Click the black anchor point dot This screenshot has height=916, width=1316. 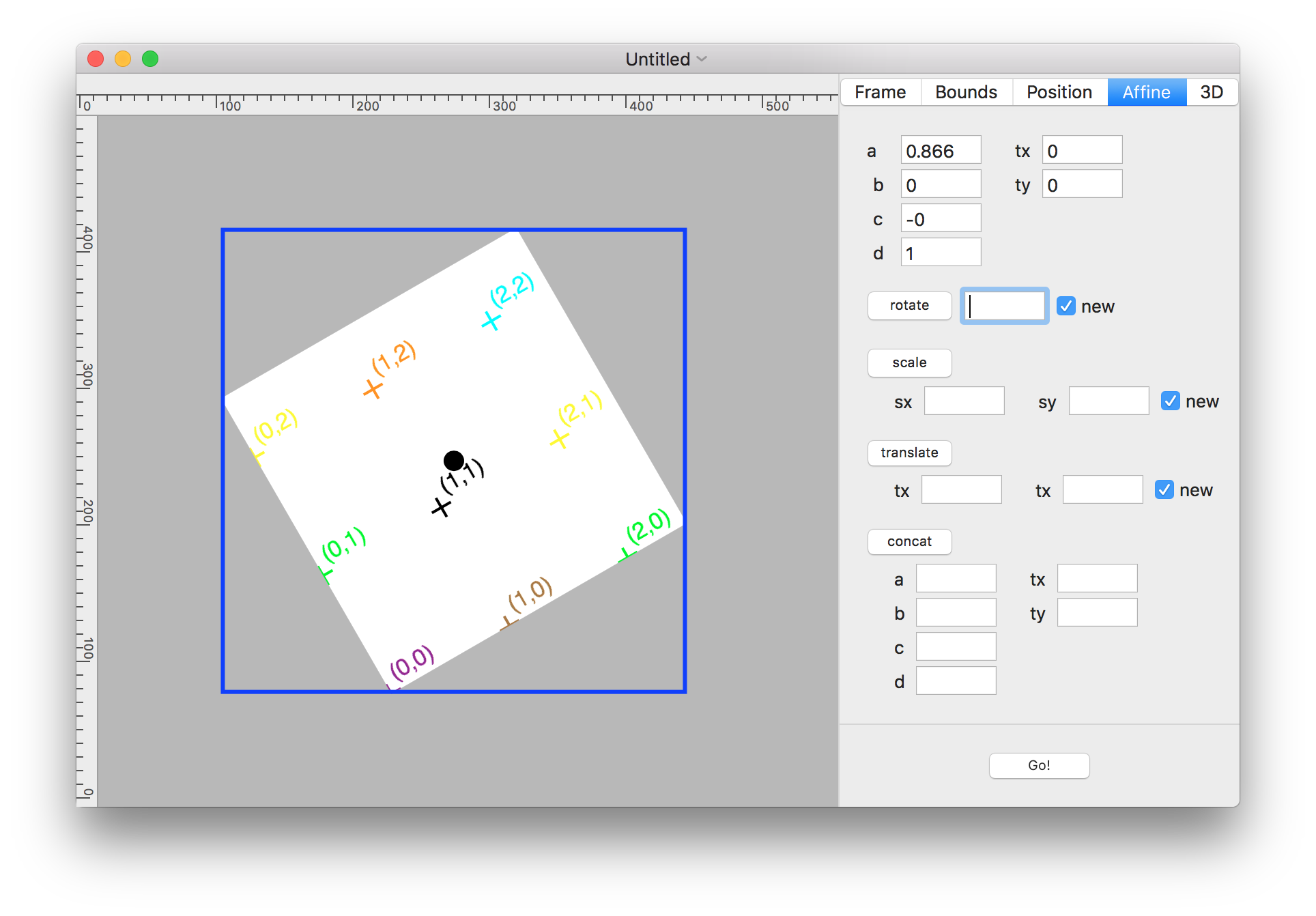tap(453, 461)
